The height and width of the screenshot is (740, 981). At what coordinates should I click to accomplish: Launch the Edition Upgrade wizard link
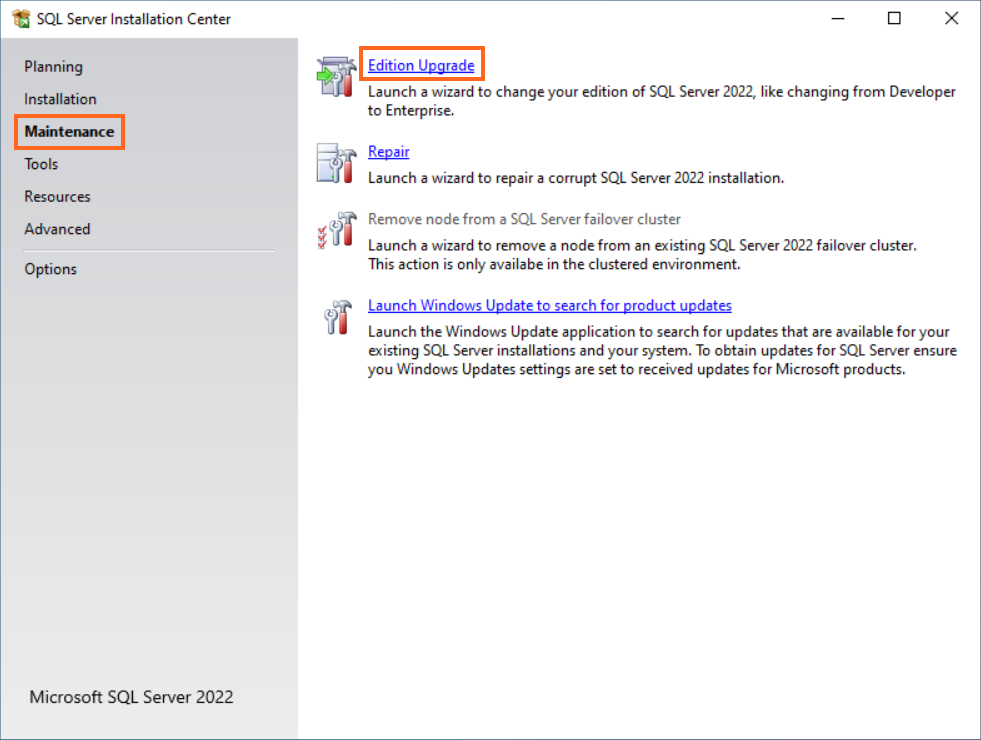[421, 65]
